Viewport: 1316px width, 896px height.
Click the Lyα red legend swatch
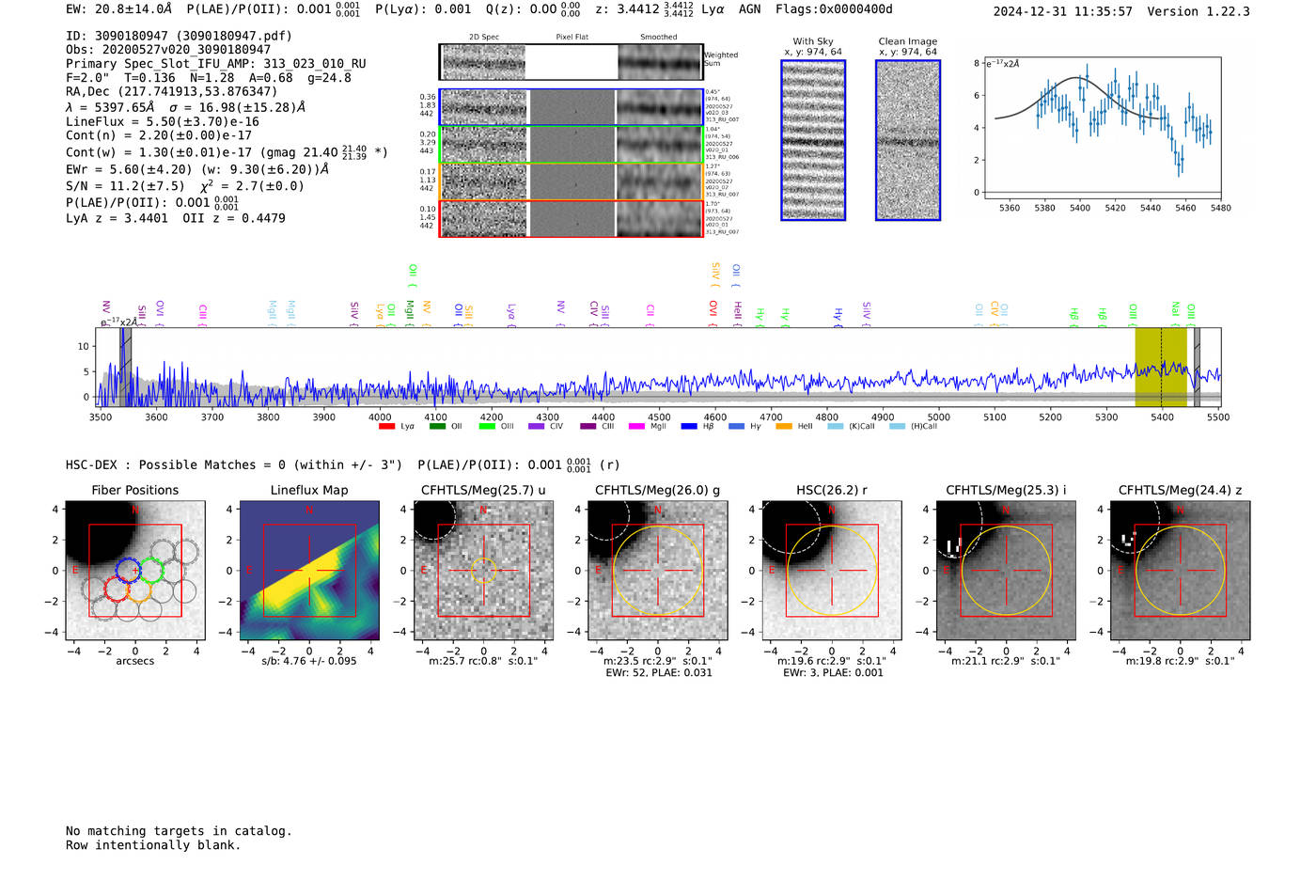[386, 427]
